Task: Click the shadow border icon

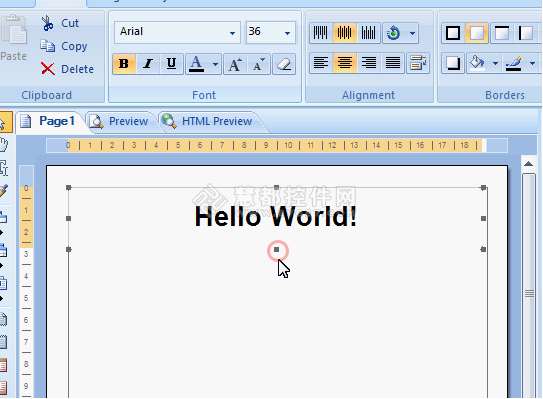Action: (x=453, y=63)
